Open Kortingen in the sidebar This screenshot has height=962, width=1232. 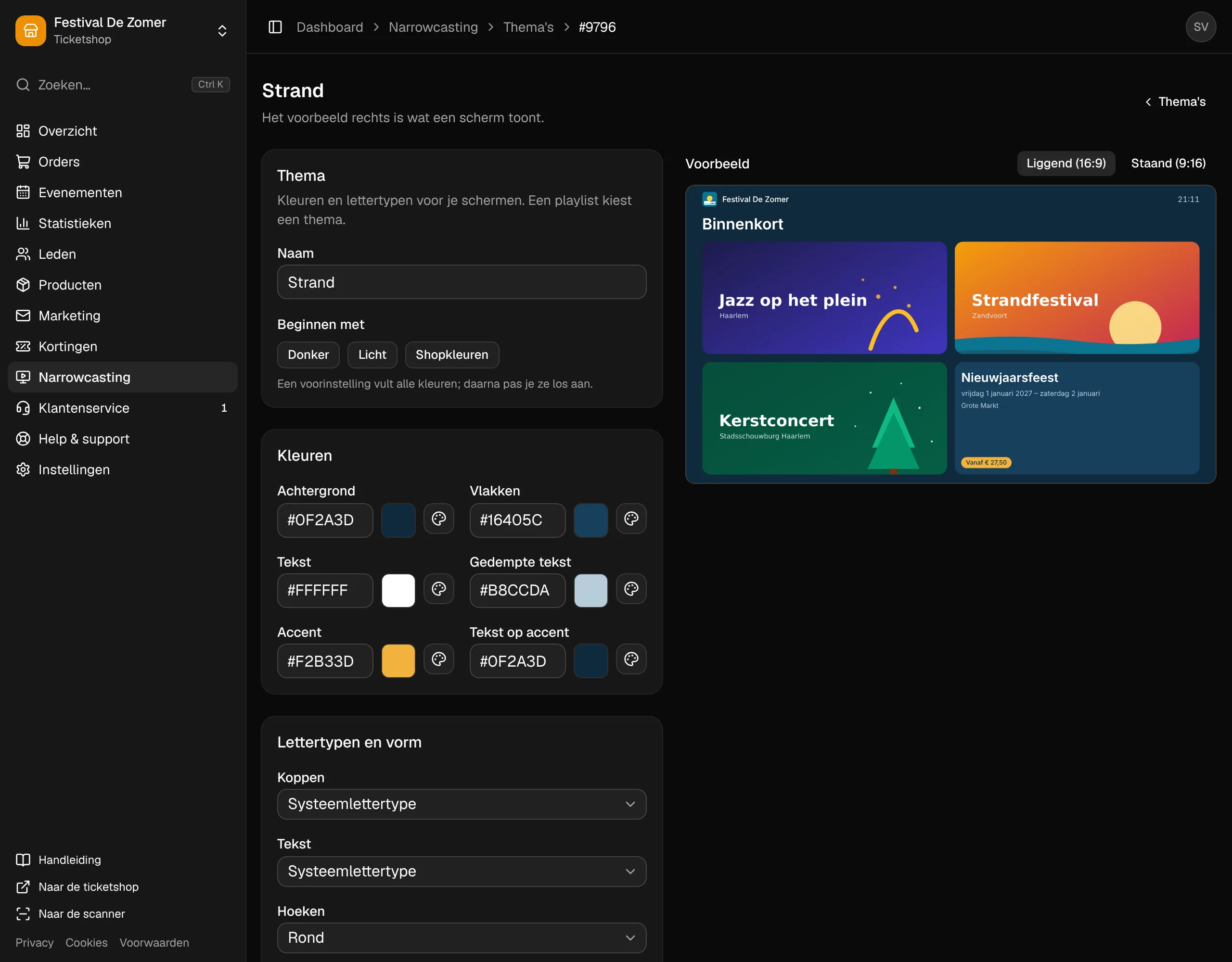pyautogui.click(x=123, y=346)
